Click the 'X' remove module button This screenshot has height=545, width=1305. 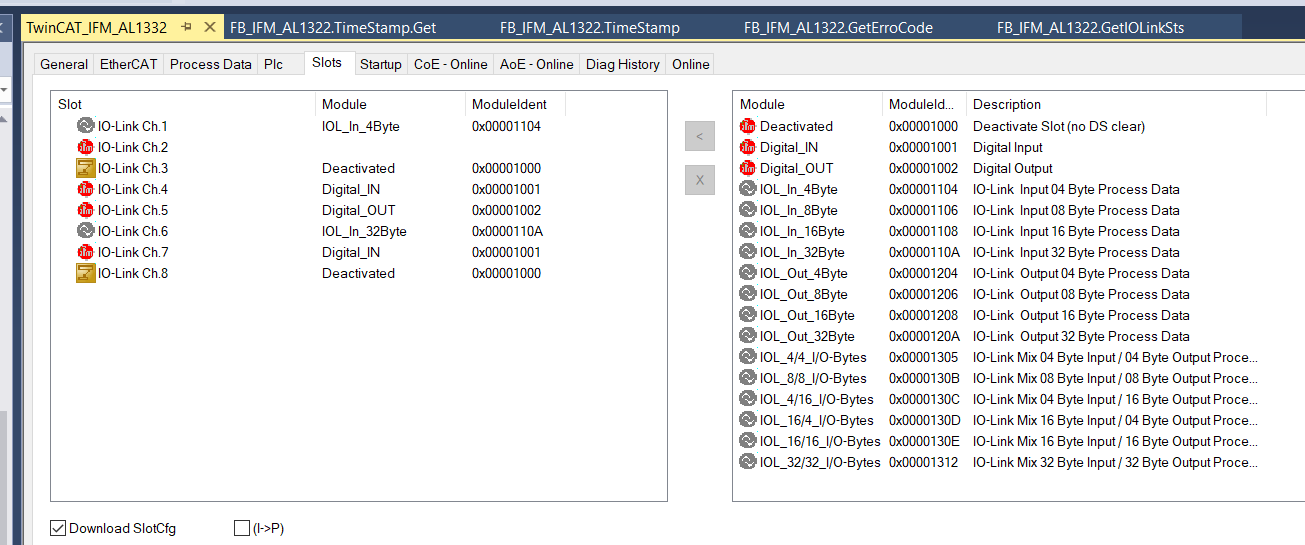700,180
